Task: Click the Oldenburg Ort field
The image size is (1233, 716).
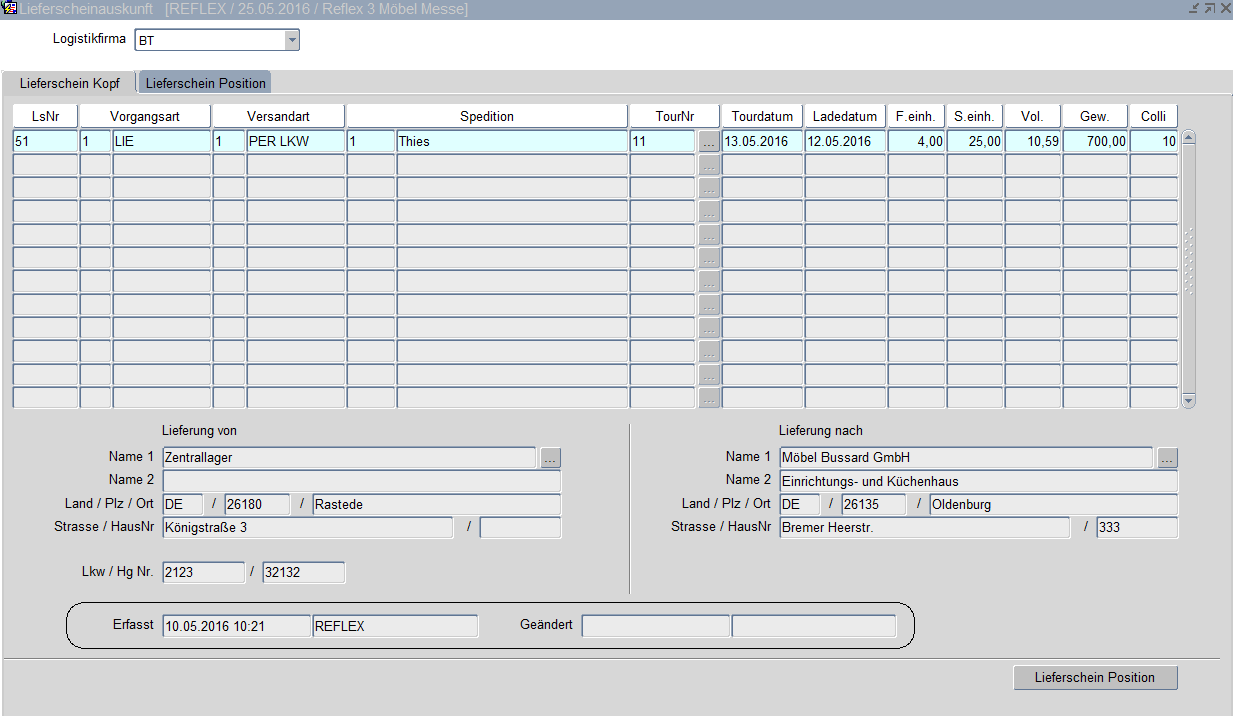Action: 1052,505
